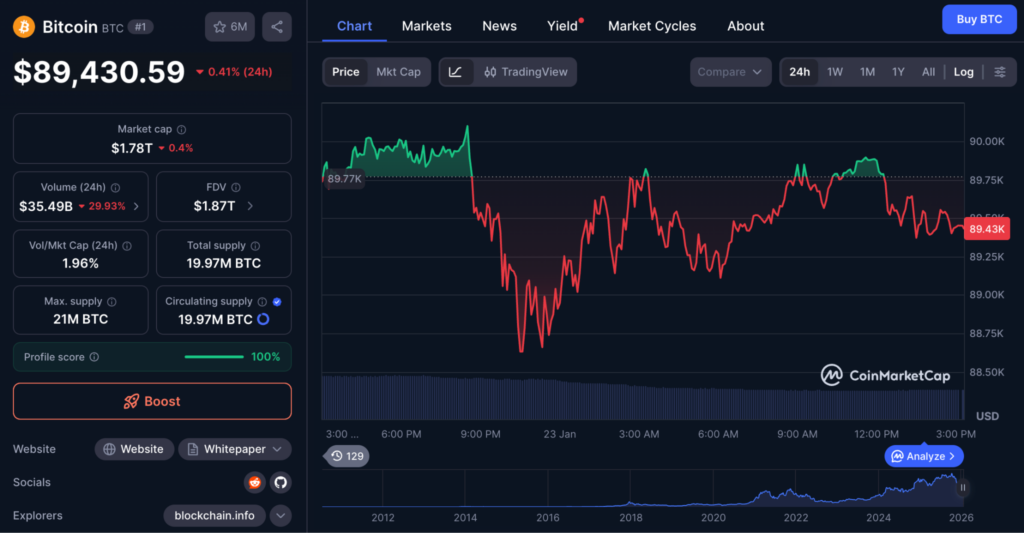Click the range slider handle on mini chart
This screenshot has width=1024, height=533.
point(963,488)
